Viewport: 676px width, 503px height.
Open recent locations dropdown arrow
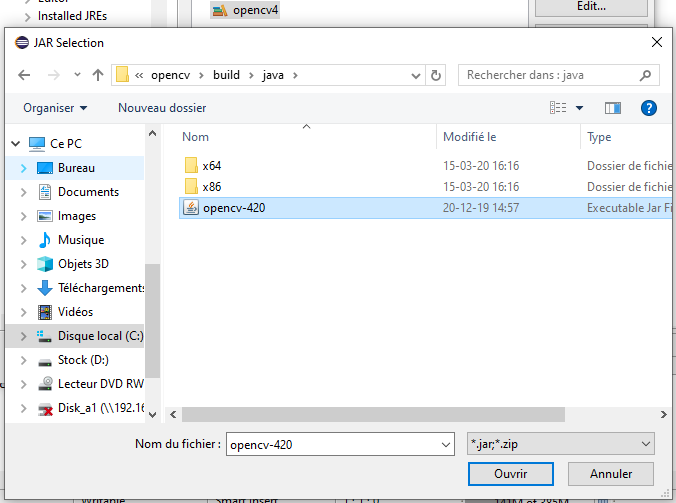tap(77, 75)
